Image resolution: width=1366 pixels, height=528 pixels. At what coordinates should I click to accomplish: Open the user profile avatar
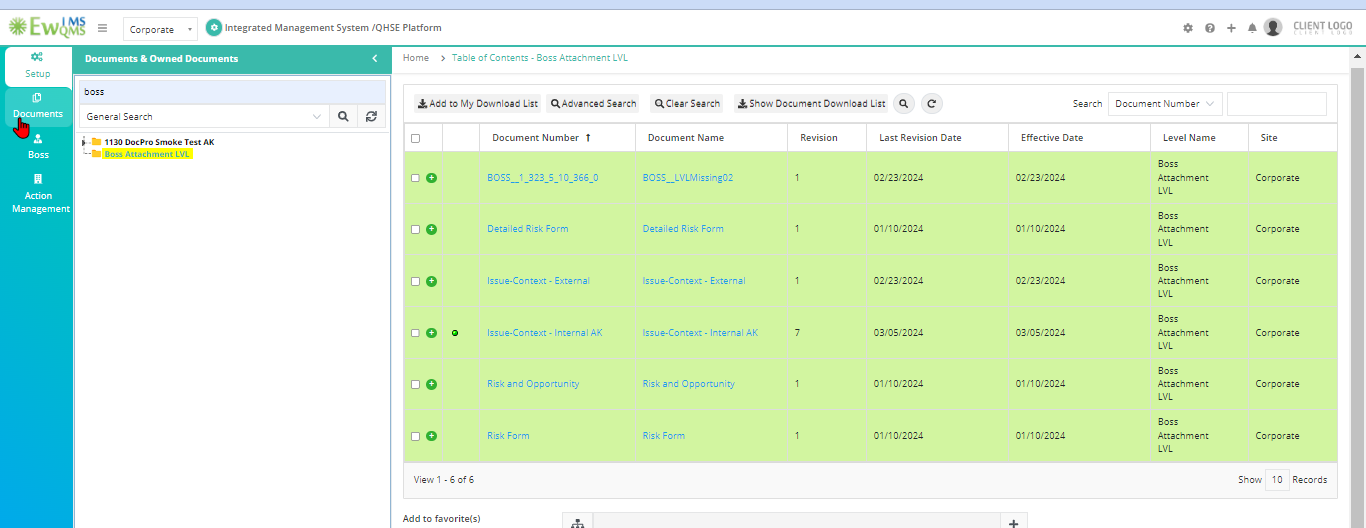tap(1273, 27)
